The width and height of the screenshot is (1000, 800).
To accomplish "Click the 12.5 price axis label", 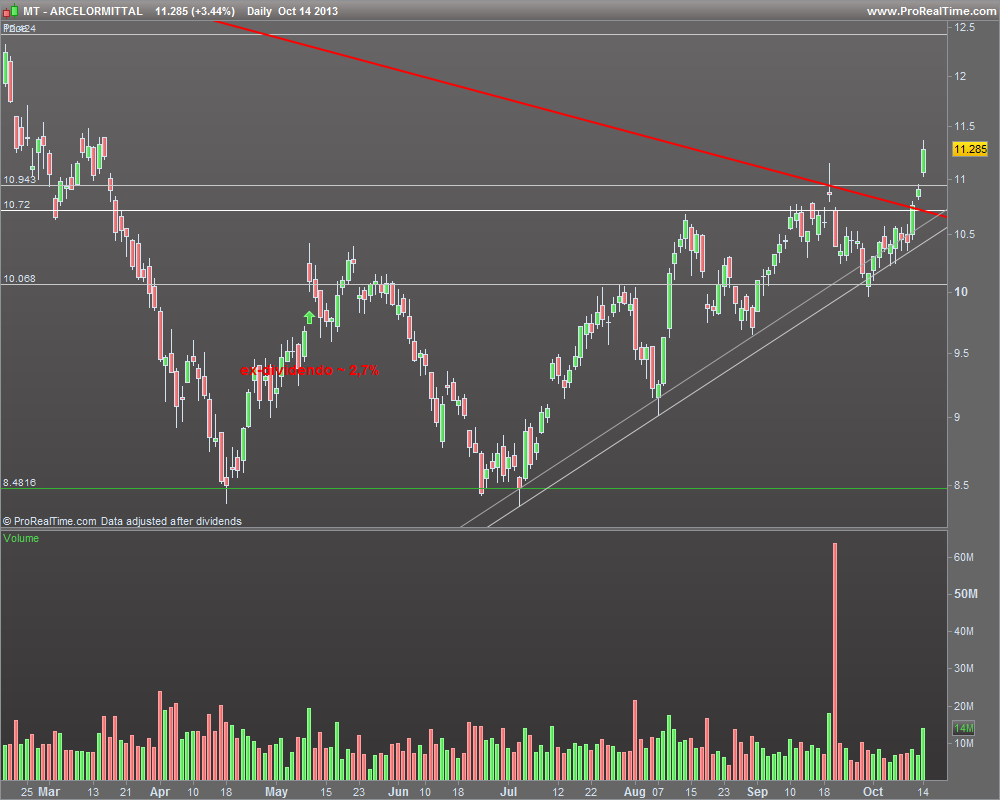I will (x=964, y=27).
